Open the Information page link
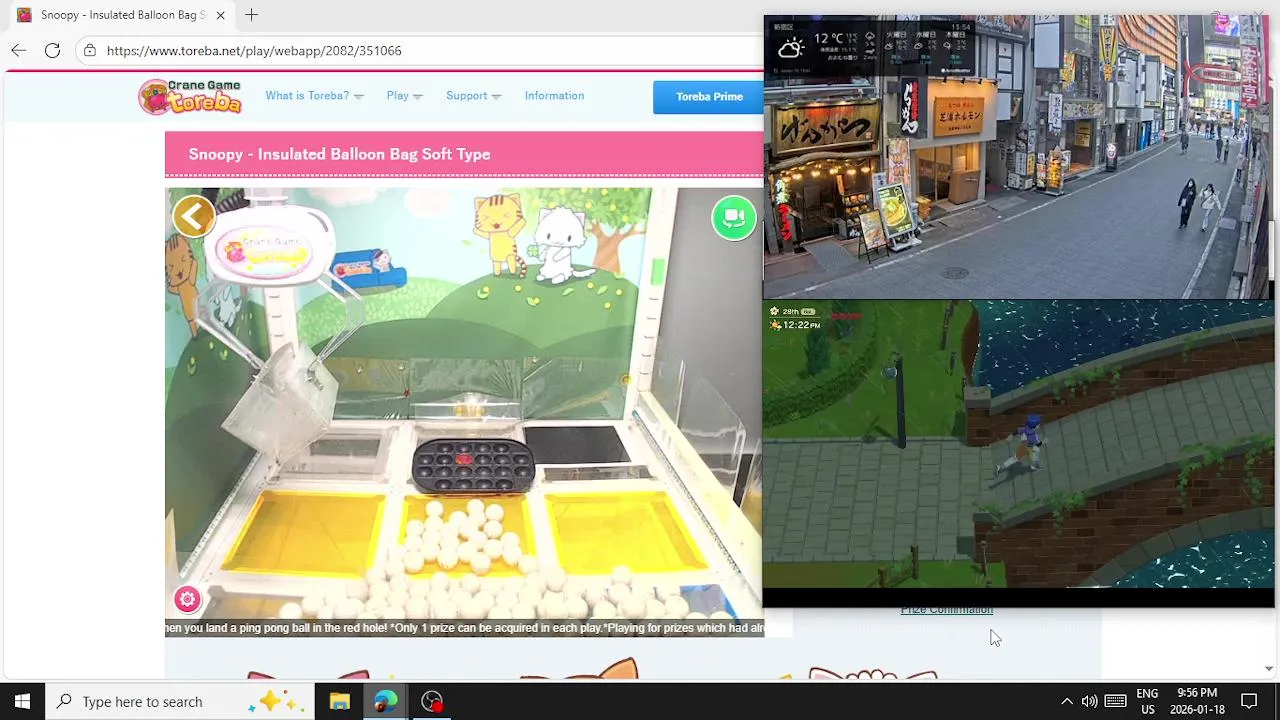The width and height of the screenshot is (1280, 720). pos(554,96)
